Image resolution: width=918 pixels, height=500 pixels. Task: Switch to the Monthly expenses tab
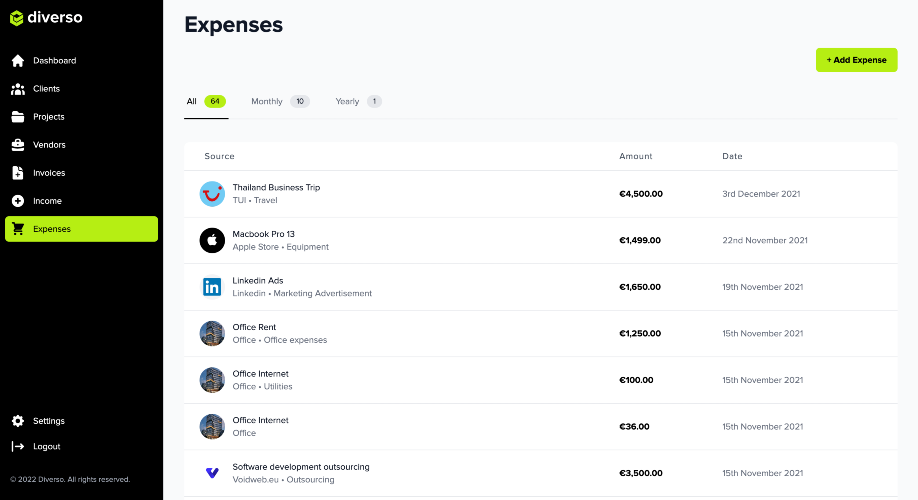267,102
